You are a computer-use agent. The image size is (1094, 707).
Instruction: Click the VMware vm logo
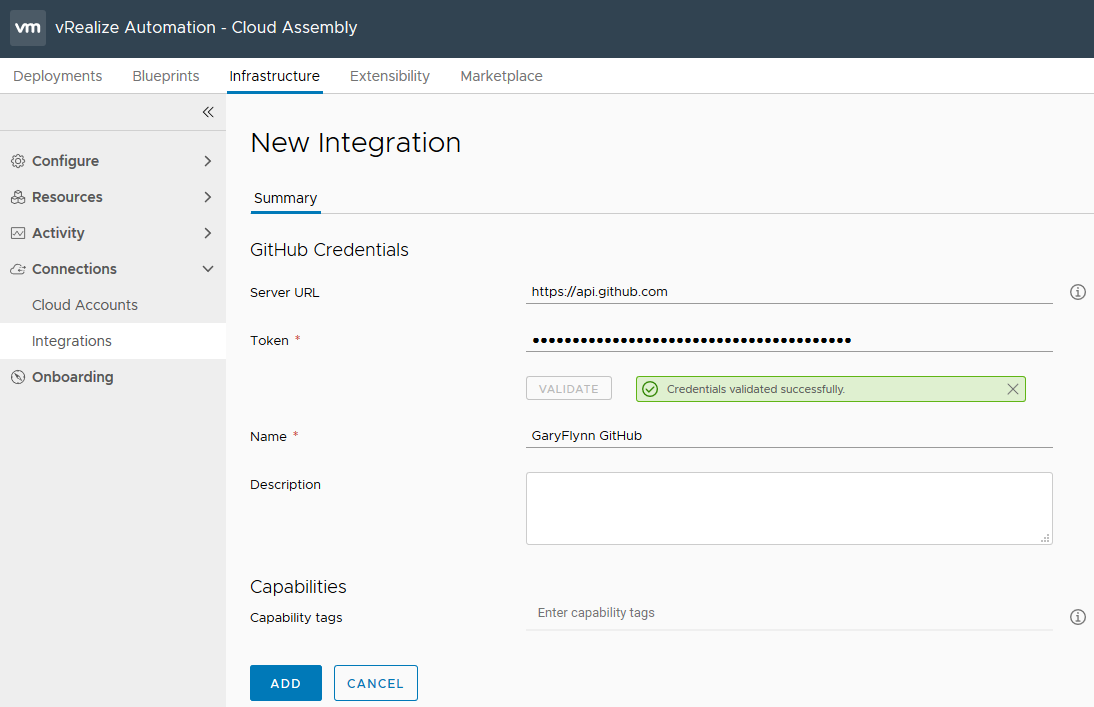(28, 28)
